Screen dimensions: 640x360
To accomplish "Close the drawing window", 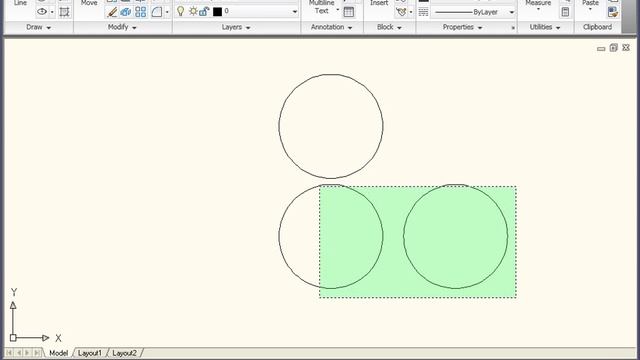I will point(626,48).
